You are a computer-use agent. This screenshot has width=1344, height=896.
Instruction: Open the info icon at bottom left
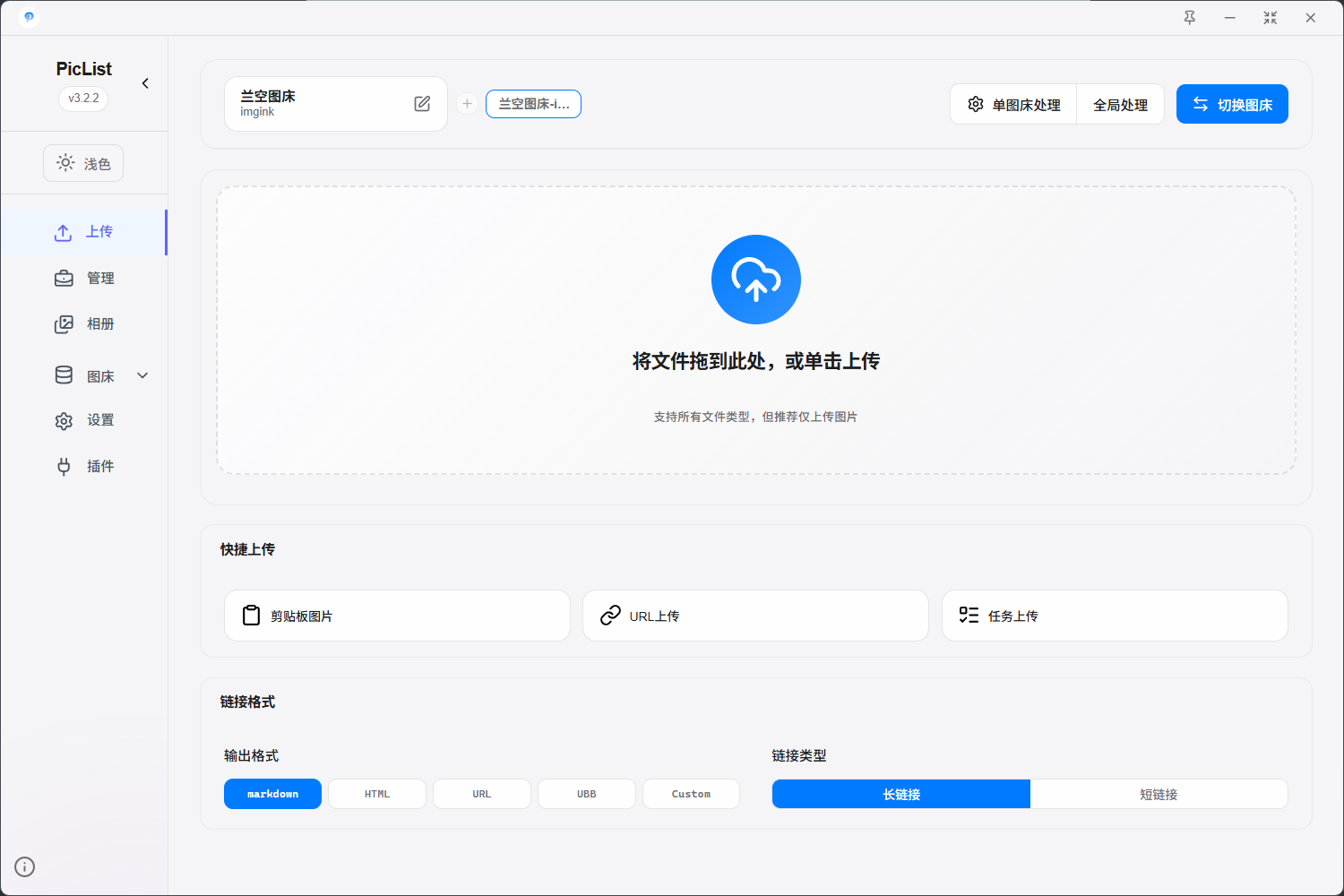click(25, 866)
